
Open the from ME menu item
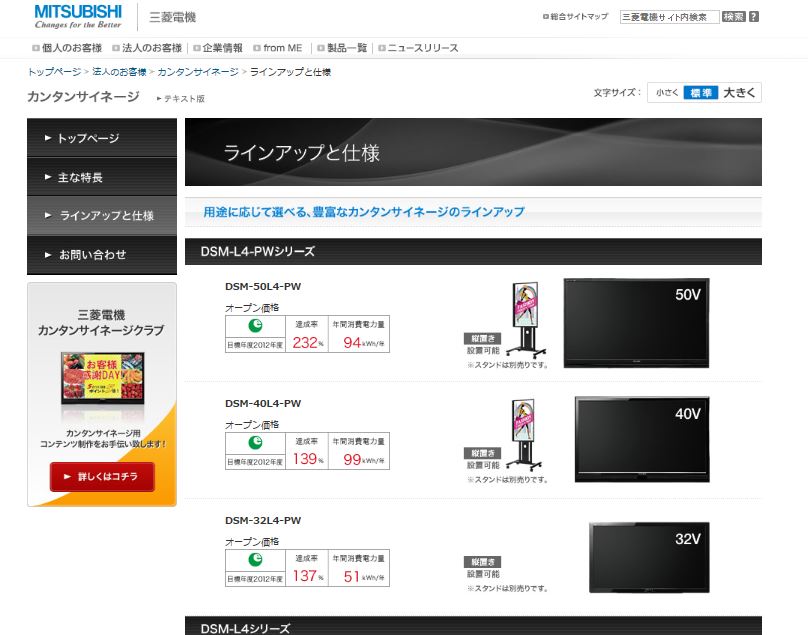coord(278,48)
